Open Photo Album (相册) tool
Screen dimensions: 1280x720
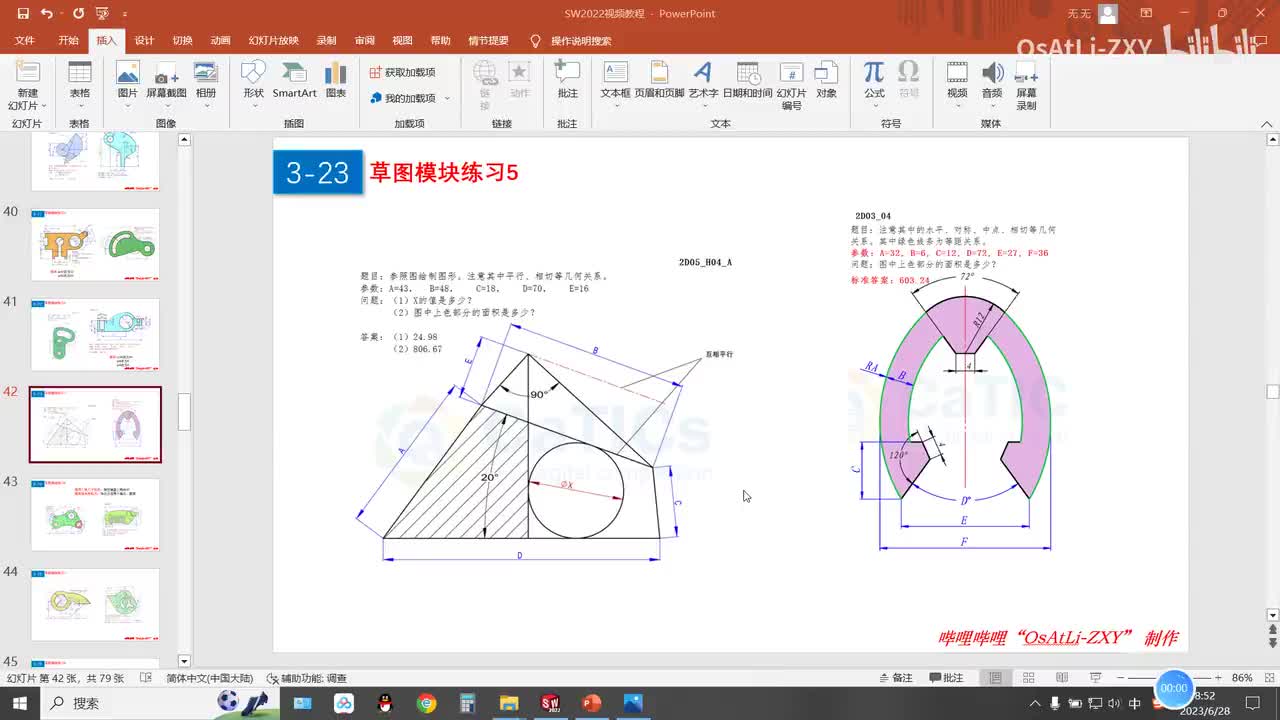coord(205,73)
